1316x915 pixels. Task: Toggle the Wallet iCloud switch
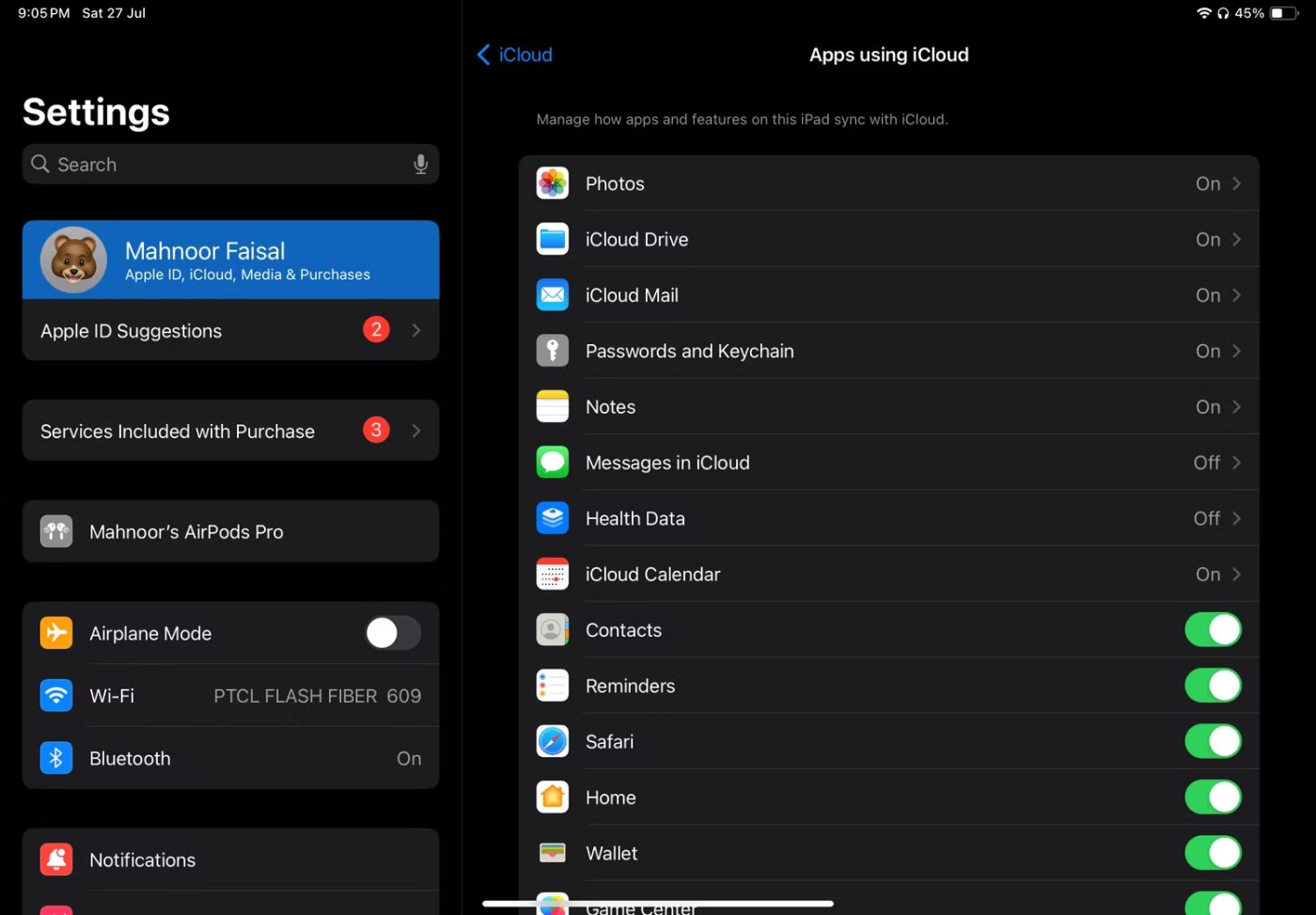click(1212, 853)
